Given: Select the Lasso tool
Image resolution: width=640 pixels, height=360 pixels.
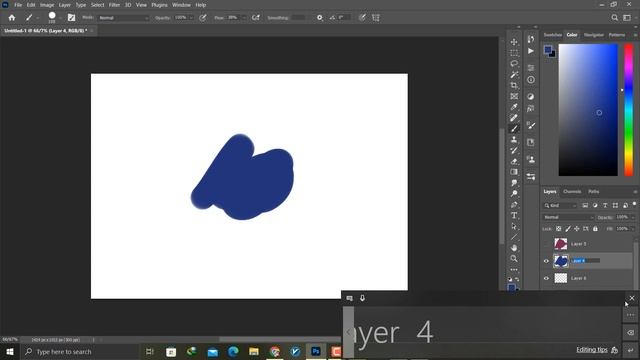Looking at the screenshot, I should pos(514,64).
